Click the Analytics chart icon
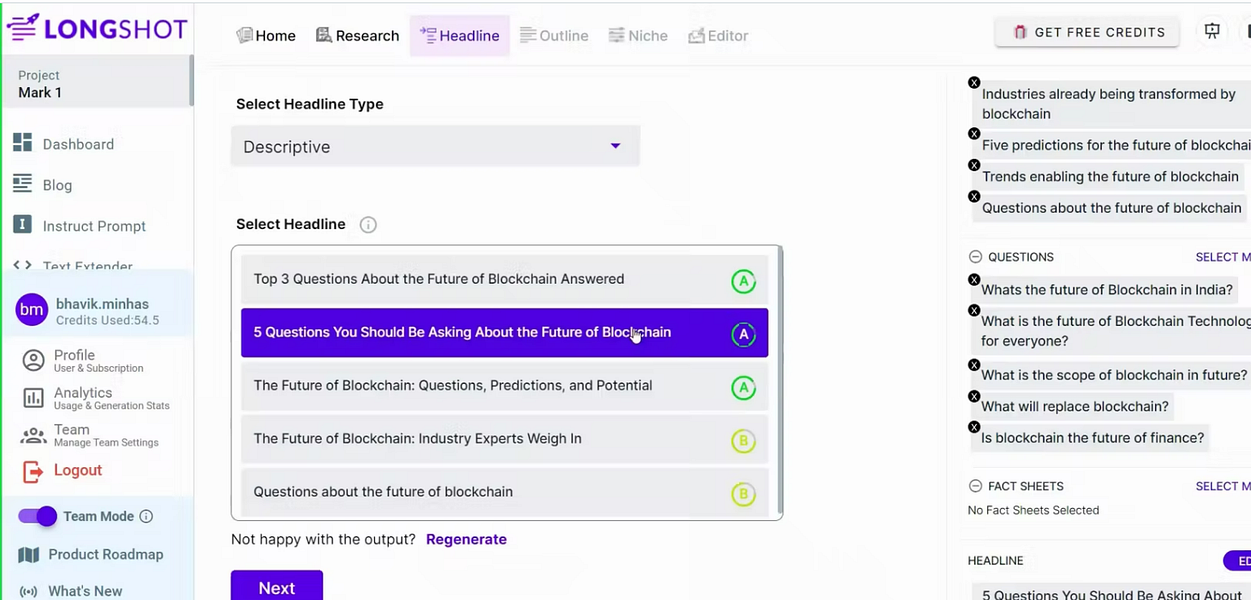 (34, 398)
